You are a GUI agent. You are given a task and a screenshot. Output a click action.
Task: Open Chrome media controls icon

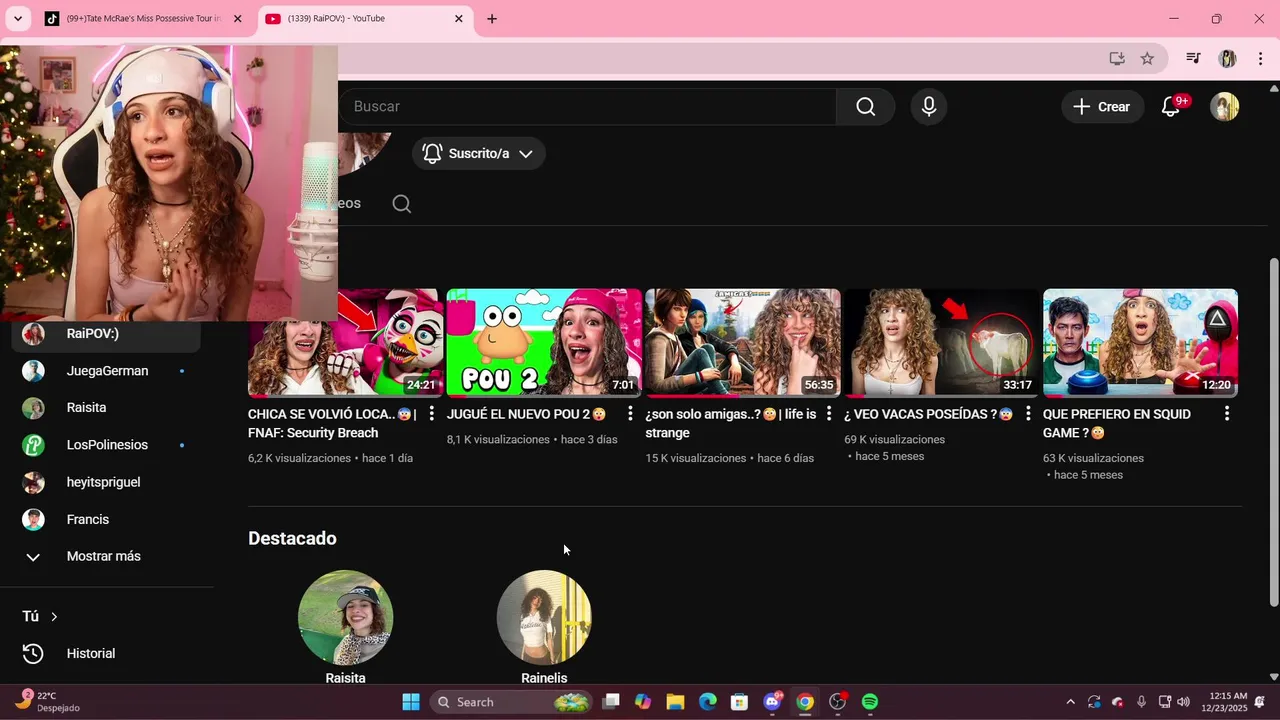(1193, 58)
